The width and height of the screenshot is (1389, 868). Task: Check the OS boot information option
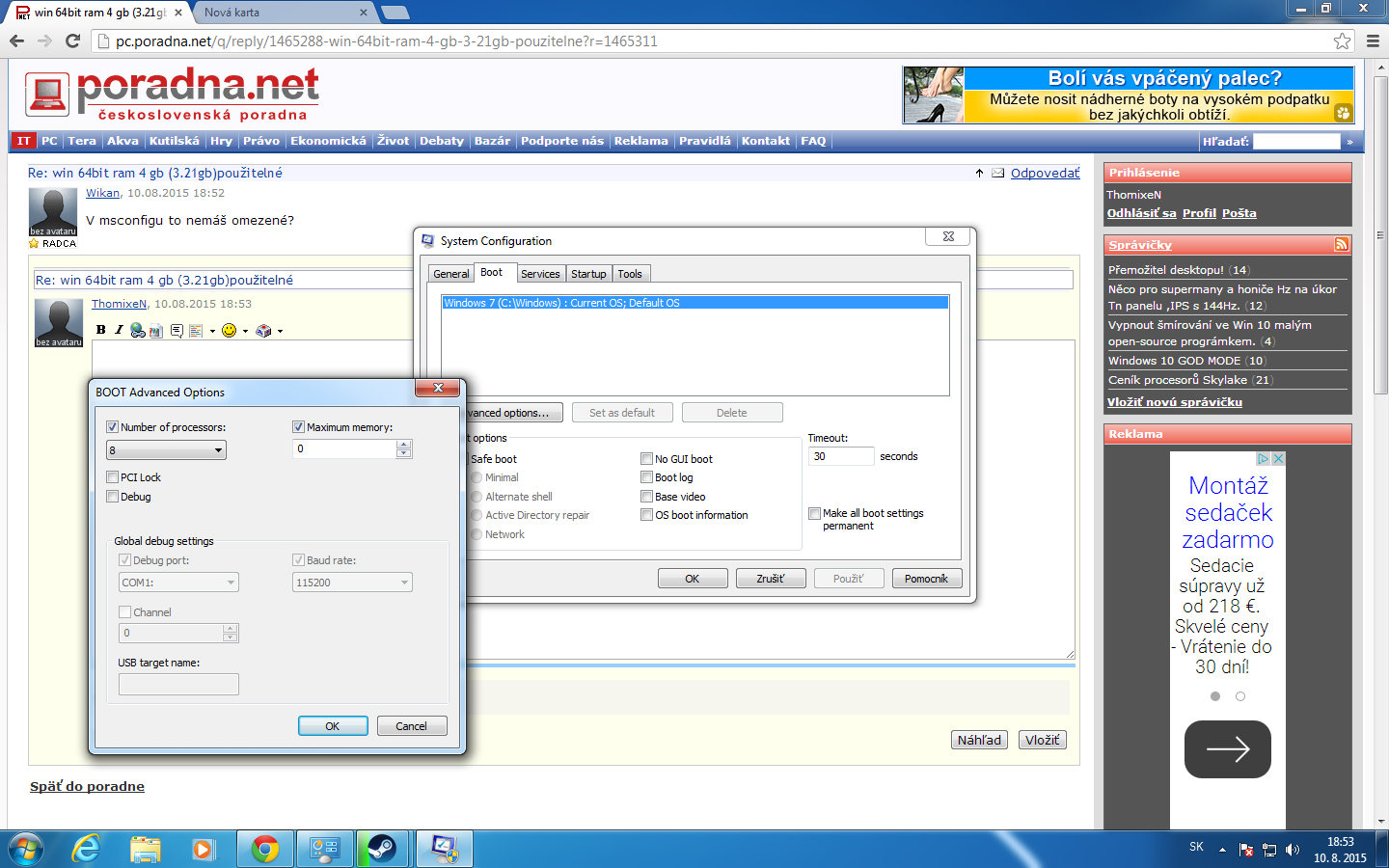pyautogui.click(x=647, y=515)
